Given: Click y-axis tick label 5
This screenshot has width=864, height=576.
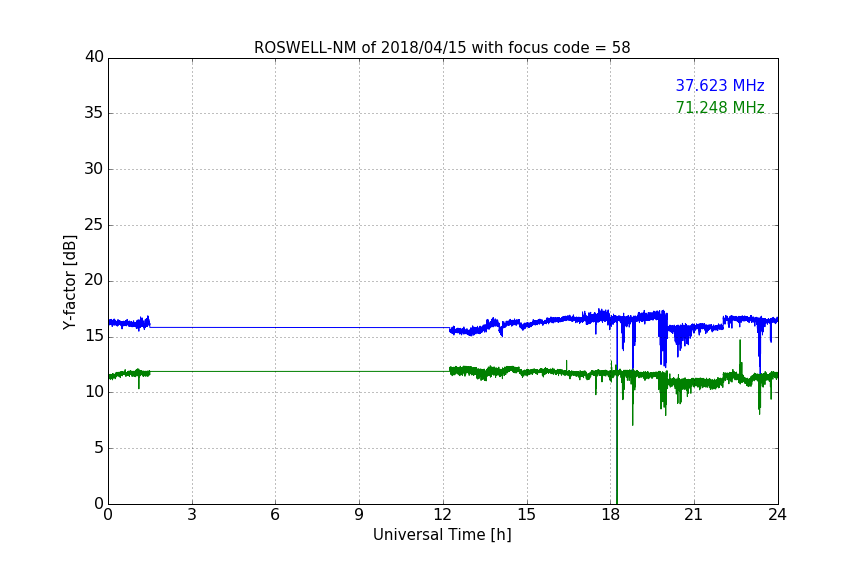Looking at the screenshot, I should (x=99, y=448).
